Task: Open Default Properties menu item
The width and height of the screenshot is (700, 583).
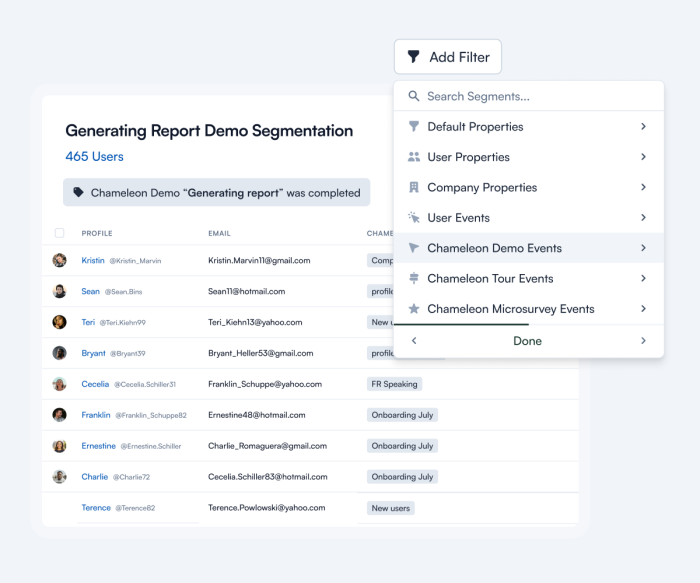Action: [x=529, y=126]
